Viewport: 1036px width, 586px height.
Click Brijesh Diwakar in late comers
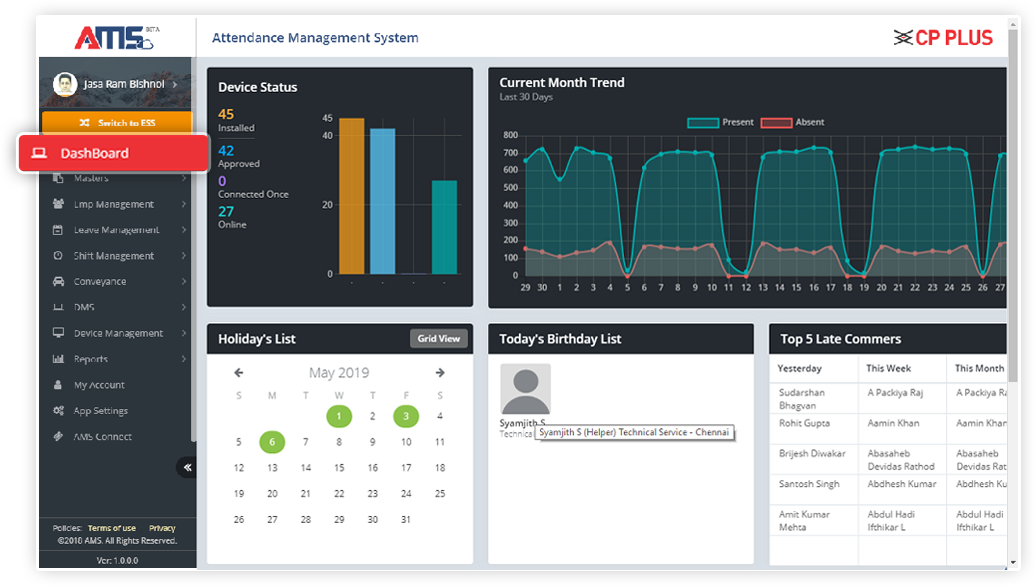click(x=812, y=453)
